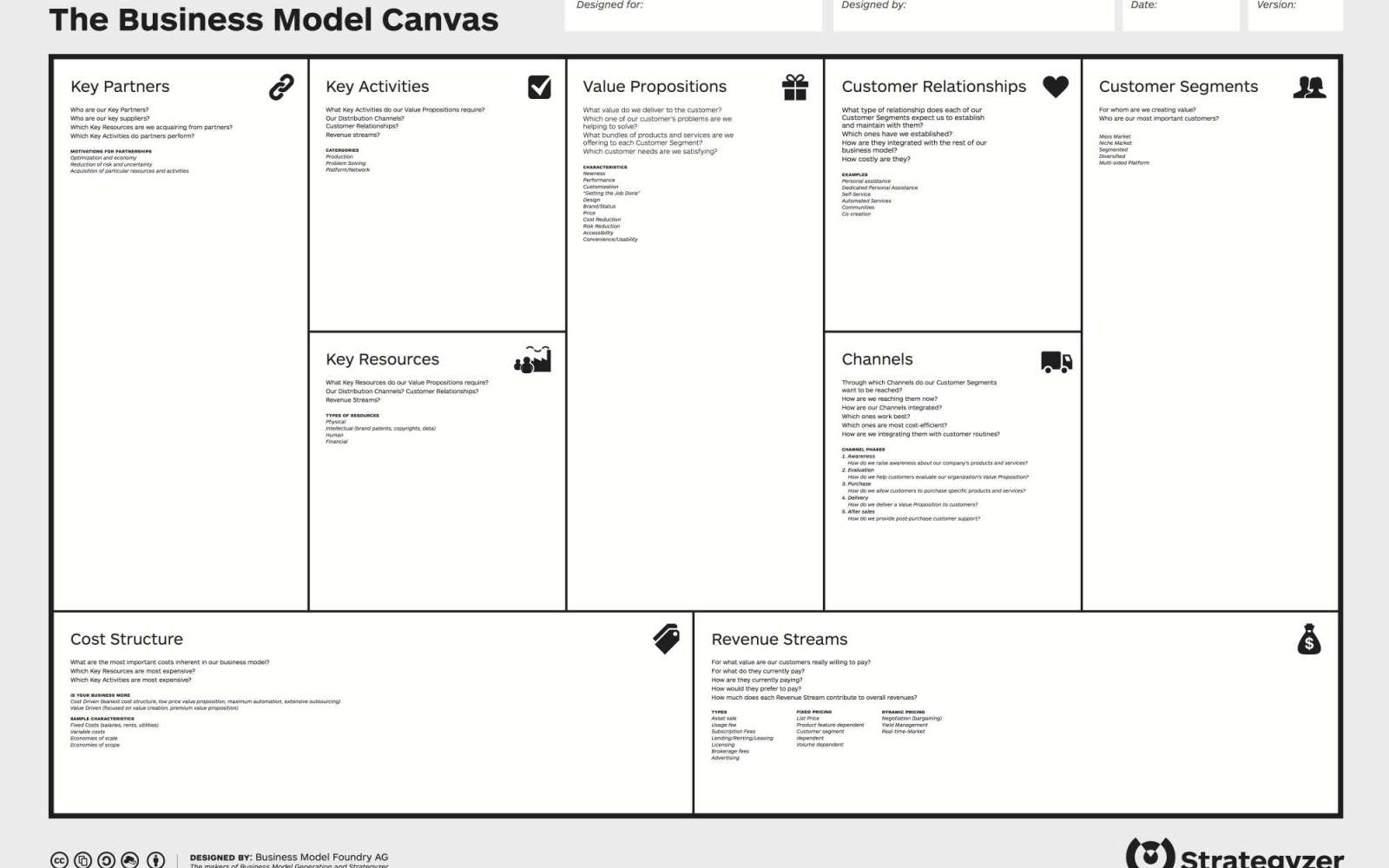Click the Version field

[1294, 16]
